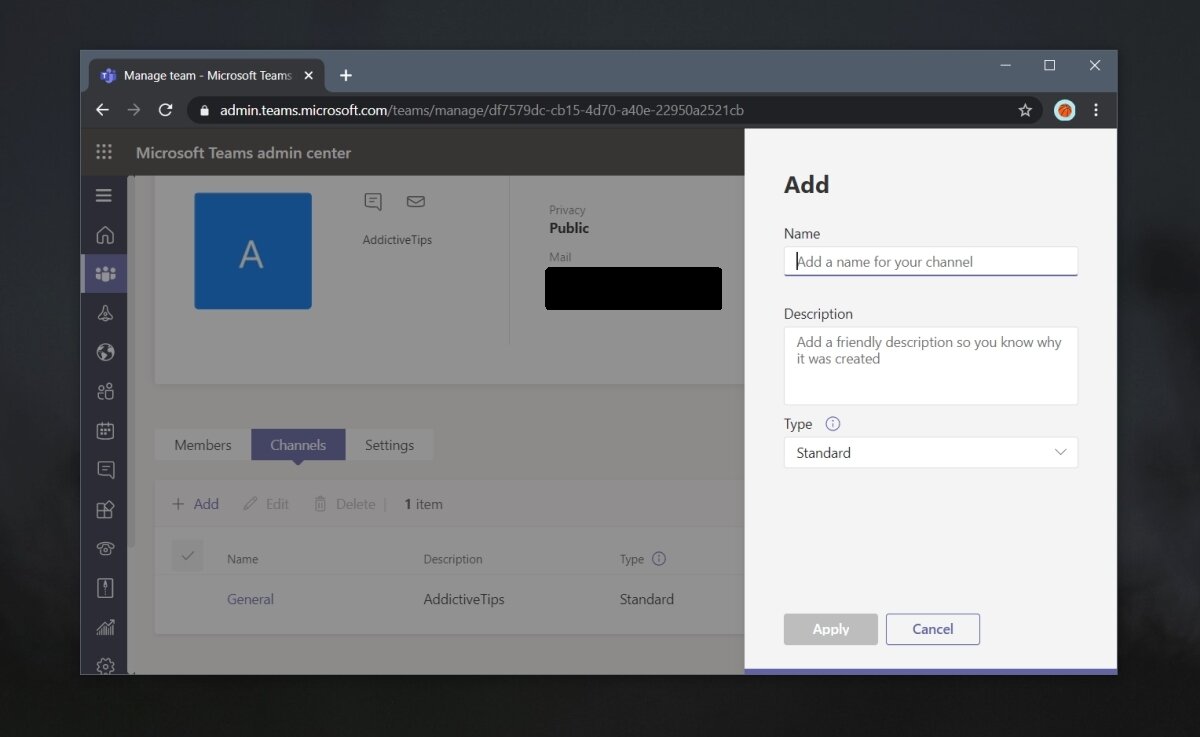Screen dimensions: 1200x737
Task: Reload the page in Chrome
Action: coord(166,110)
